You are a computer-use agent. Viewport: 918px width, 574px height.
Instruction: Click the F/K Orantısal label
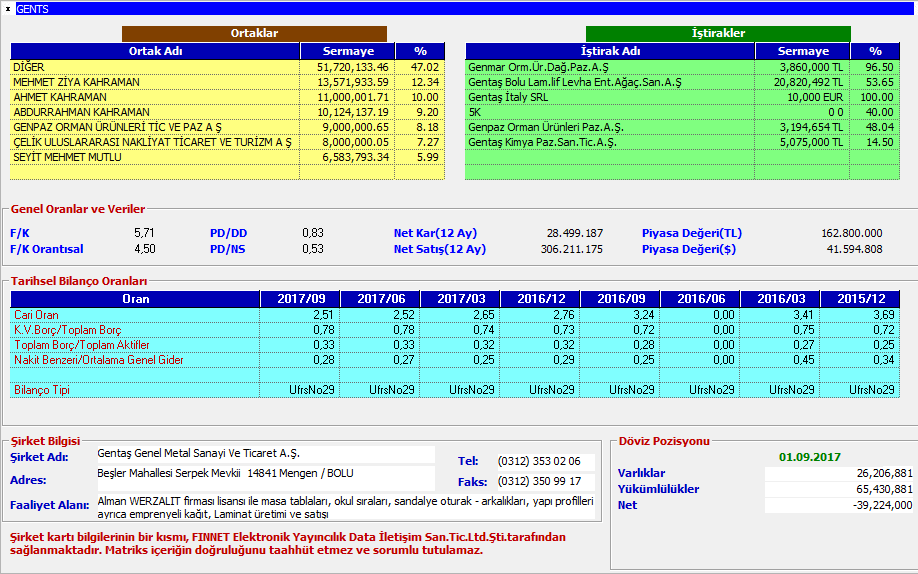tap(47, 249)
